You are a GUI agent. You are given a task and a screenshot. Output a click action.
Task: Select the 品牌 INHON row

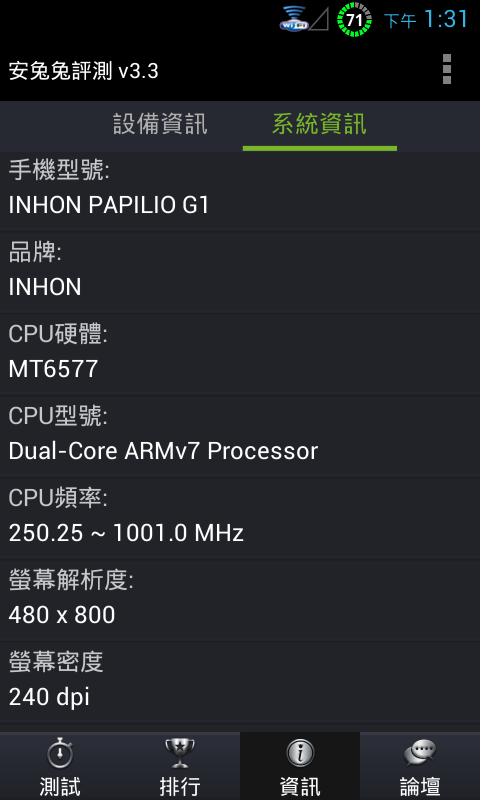coord(240,270)
